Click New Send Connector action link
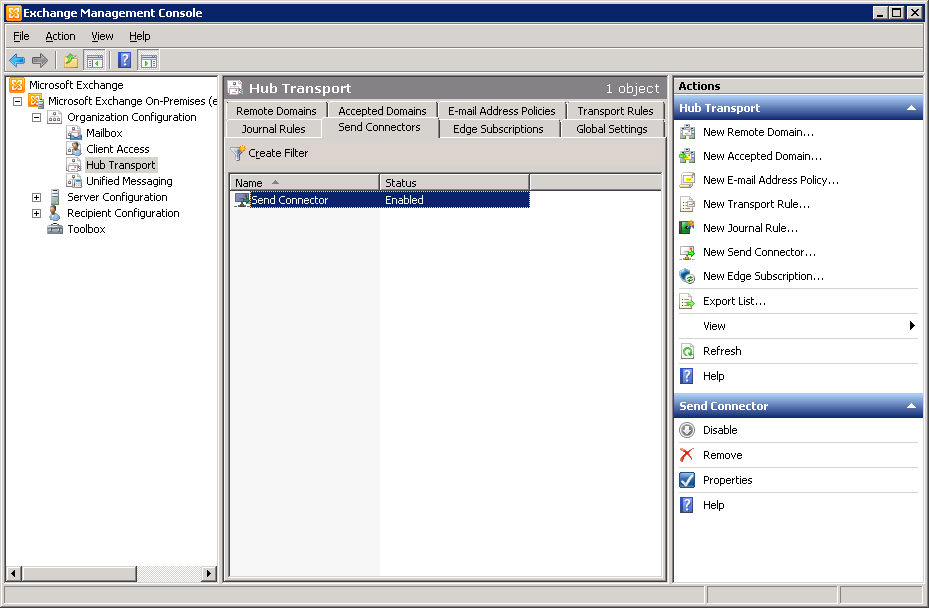Viewport: 929px width, 608px height. 760,252
